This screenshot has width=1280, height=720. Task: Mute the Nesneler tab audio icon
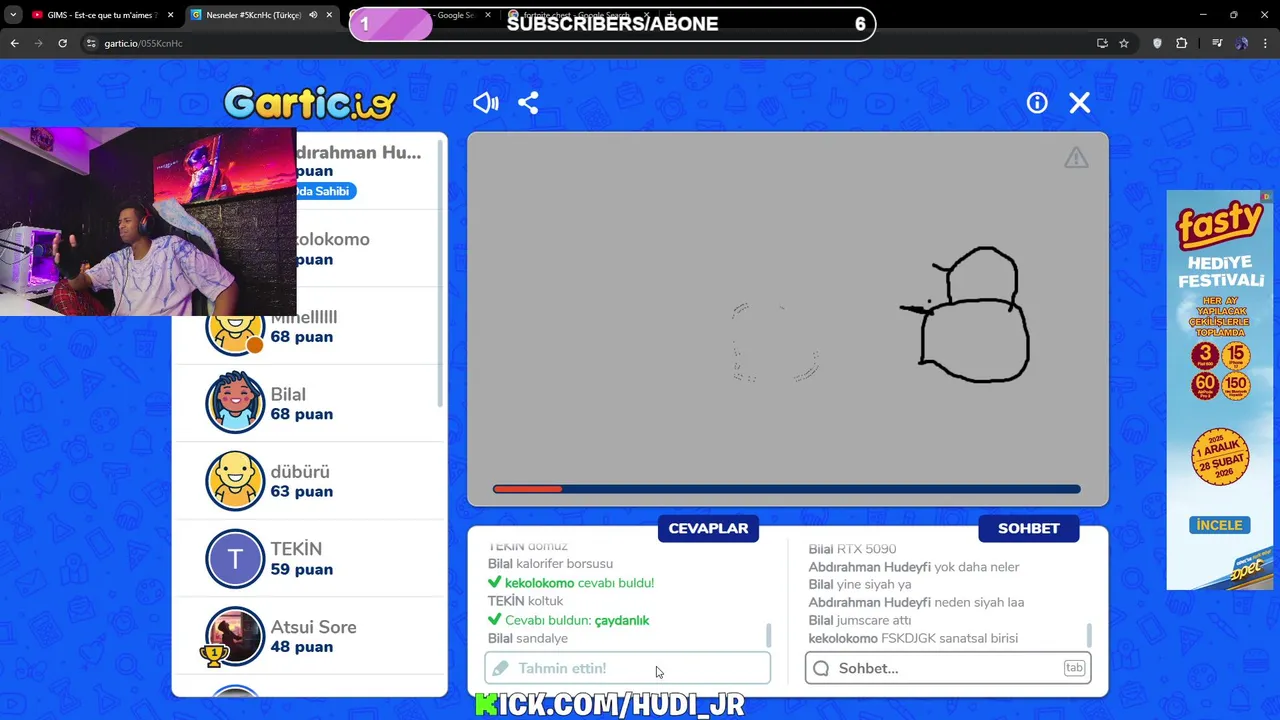pos(313,15)
